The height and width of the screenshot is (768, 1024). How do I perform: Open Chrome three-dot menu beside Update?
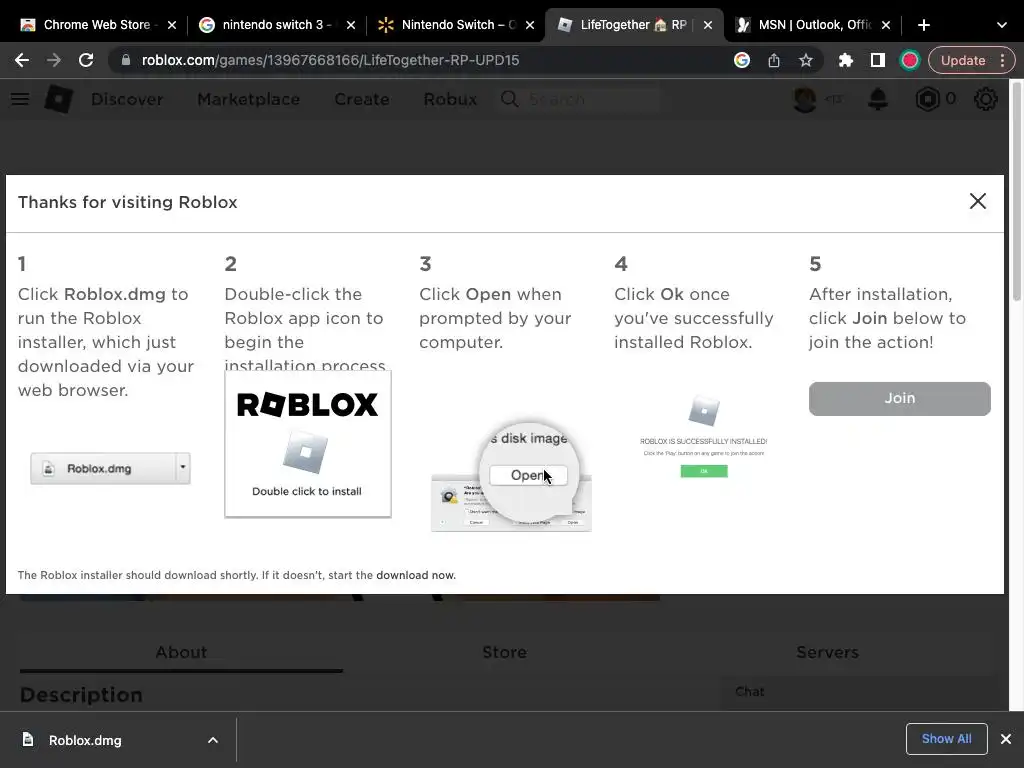click(x=1002, y=60)
